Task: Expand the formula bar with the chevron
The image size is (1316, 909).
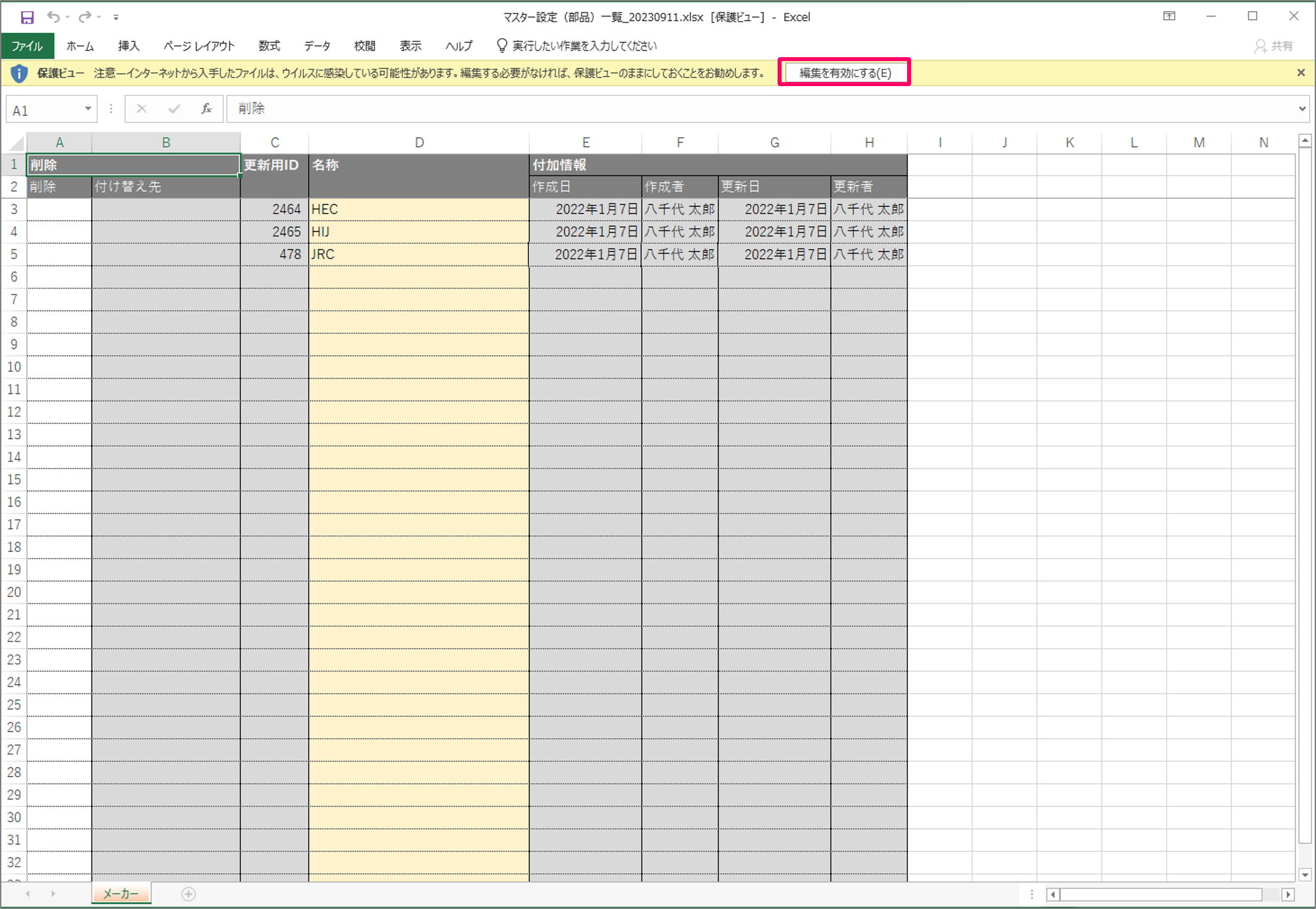Action: pos(1302,109)
